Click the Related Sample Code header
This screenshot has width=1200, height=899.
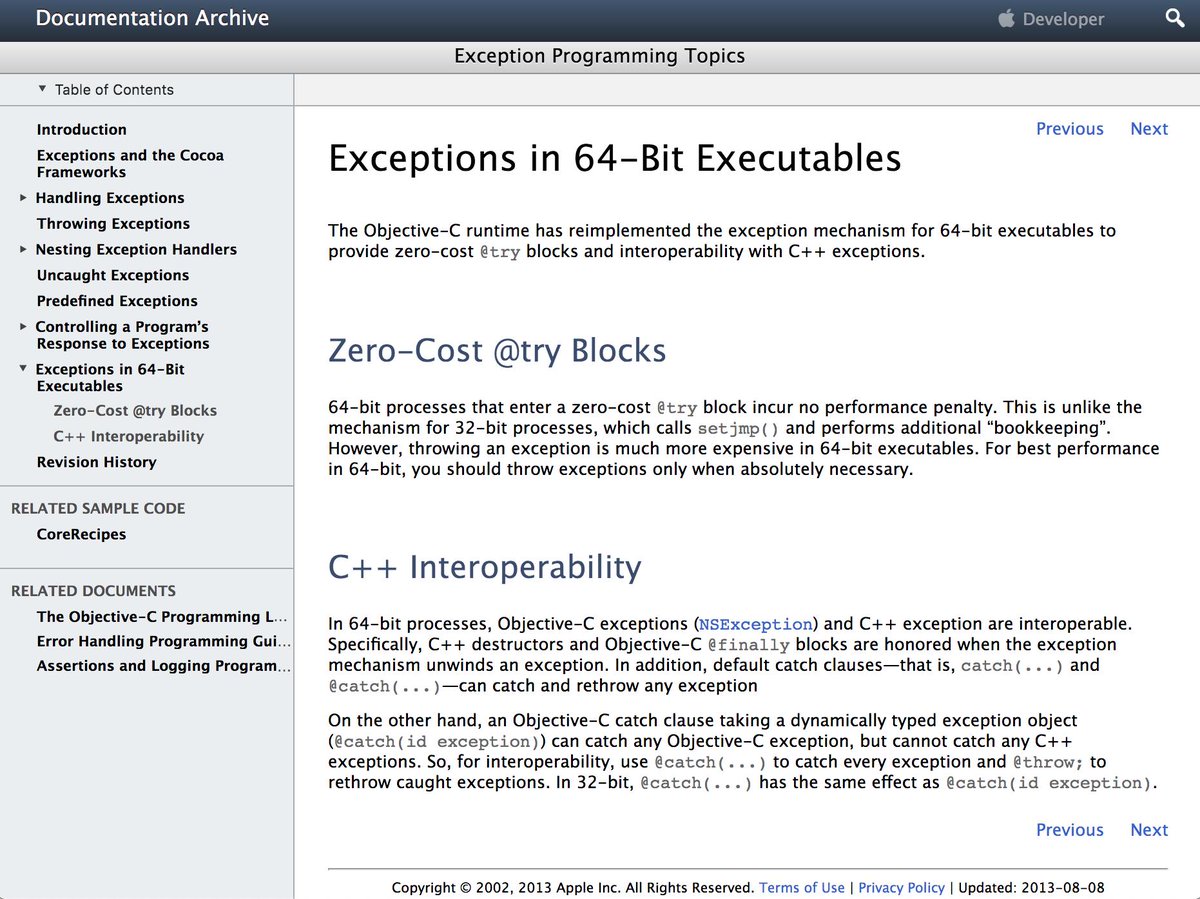click(98, 509)
